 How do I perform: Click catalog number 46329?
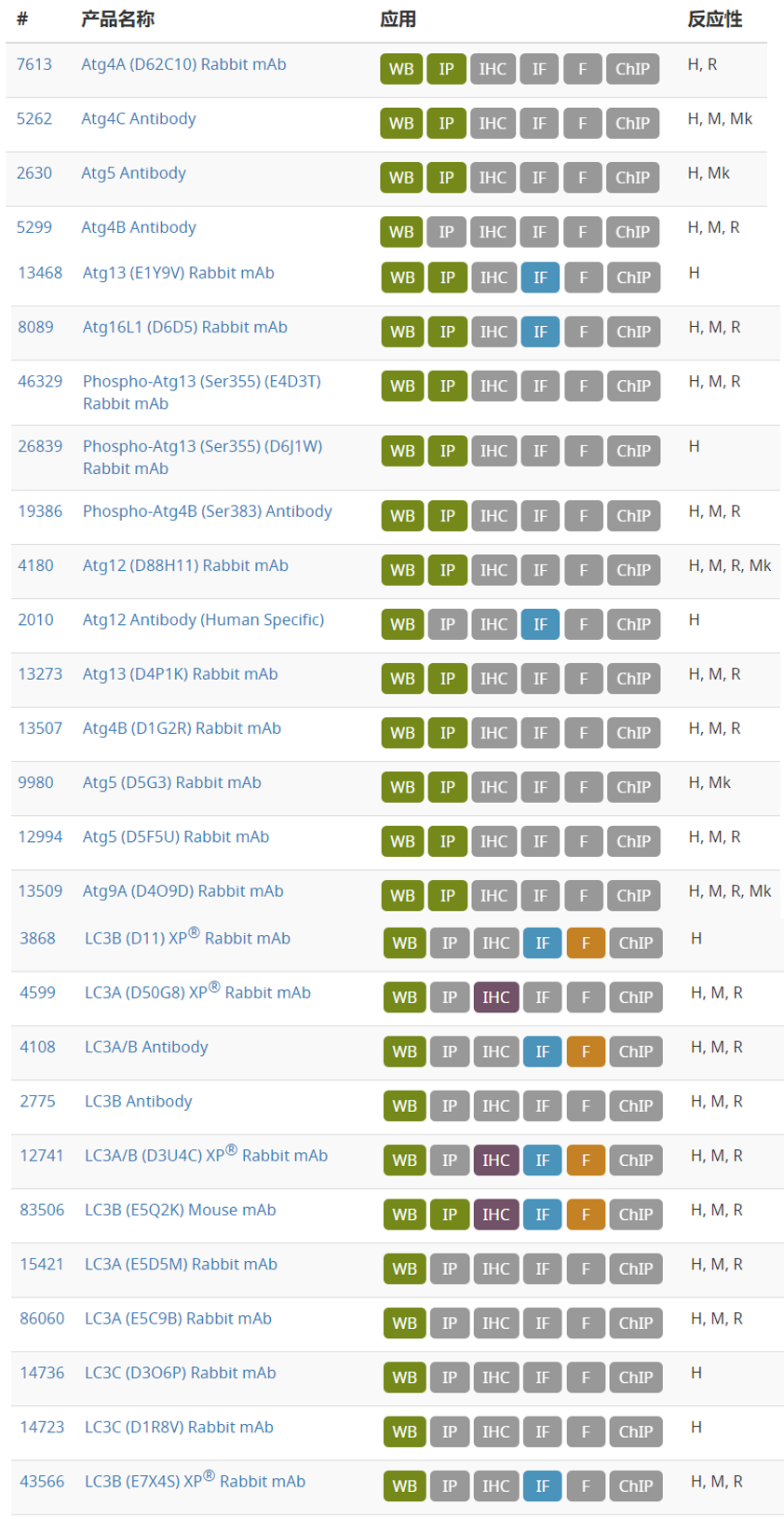40,381
